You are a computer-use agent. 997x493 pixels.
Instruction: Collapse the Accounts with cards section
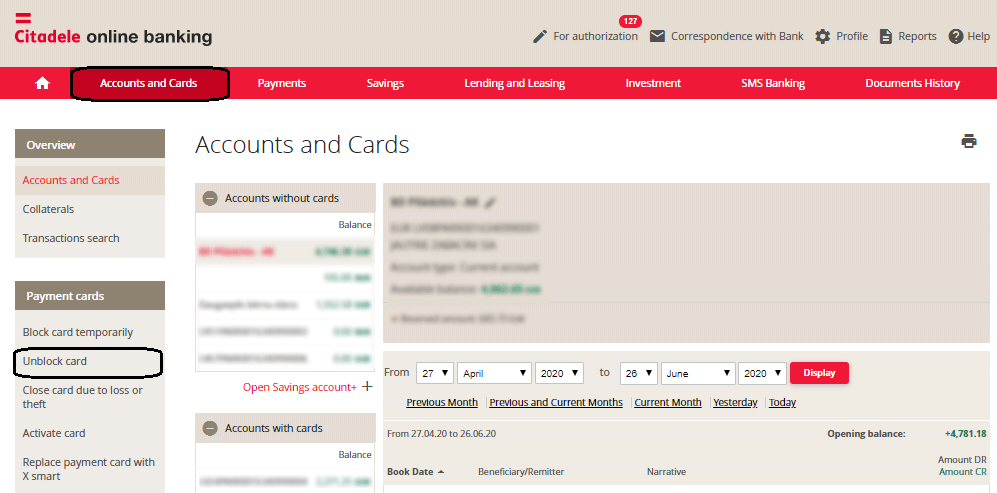(210, 429)
